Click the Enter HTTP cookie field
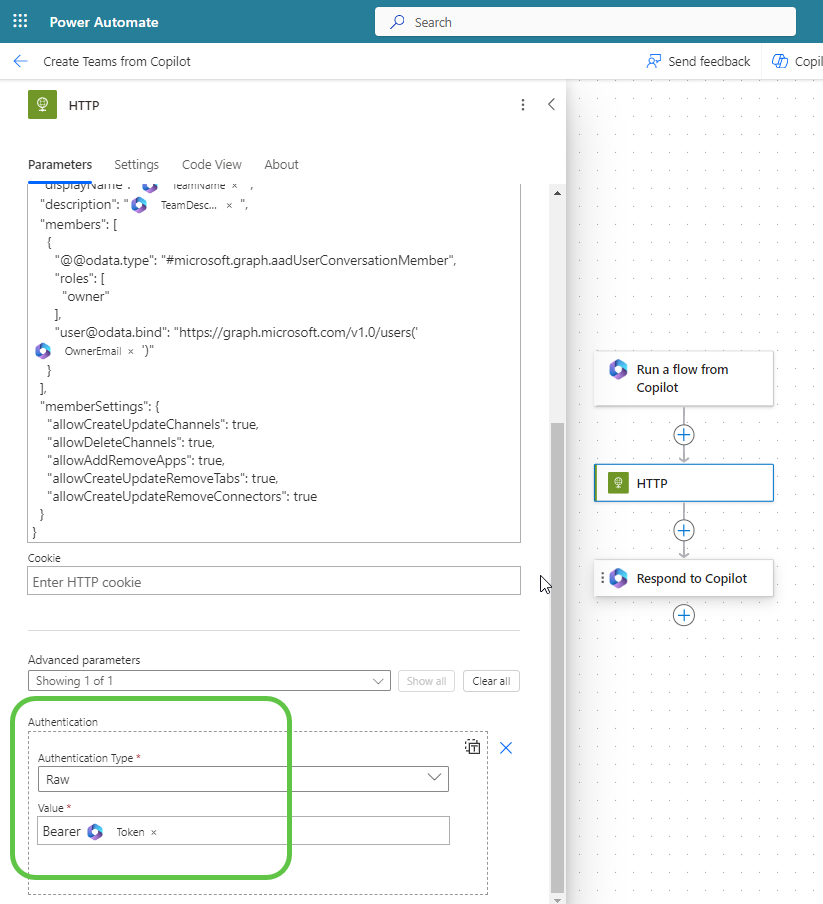The width and height of the screenshot is (823, 904). pyautogui.click(x=273, y=581)
